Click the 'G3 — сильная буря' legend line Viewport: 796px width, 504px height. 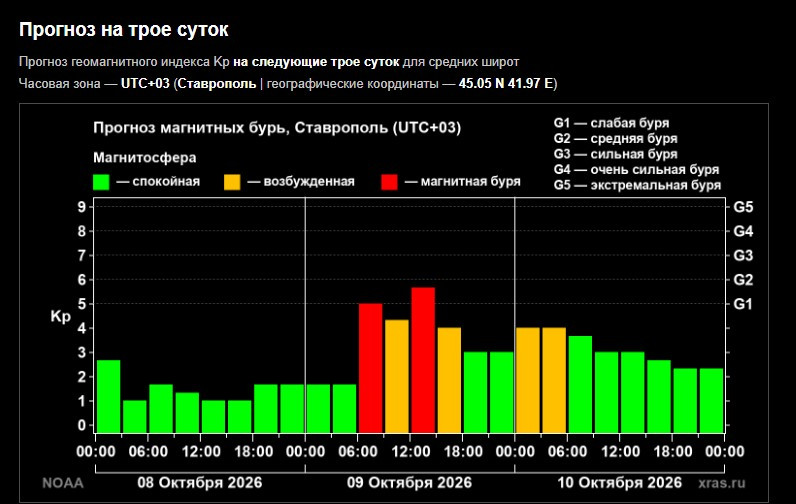615,154
